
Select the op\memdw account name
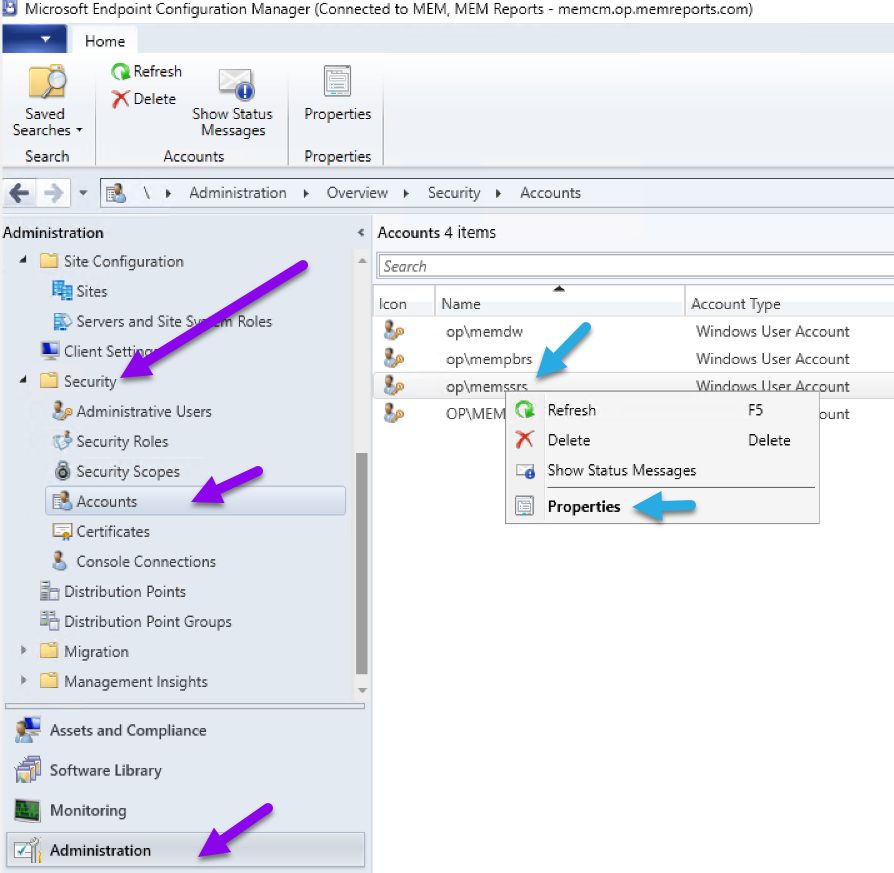tap(484, 331)
